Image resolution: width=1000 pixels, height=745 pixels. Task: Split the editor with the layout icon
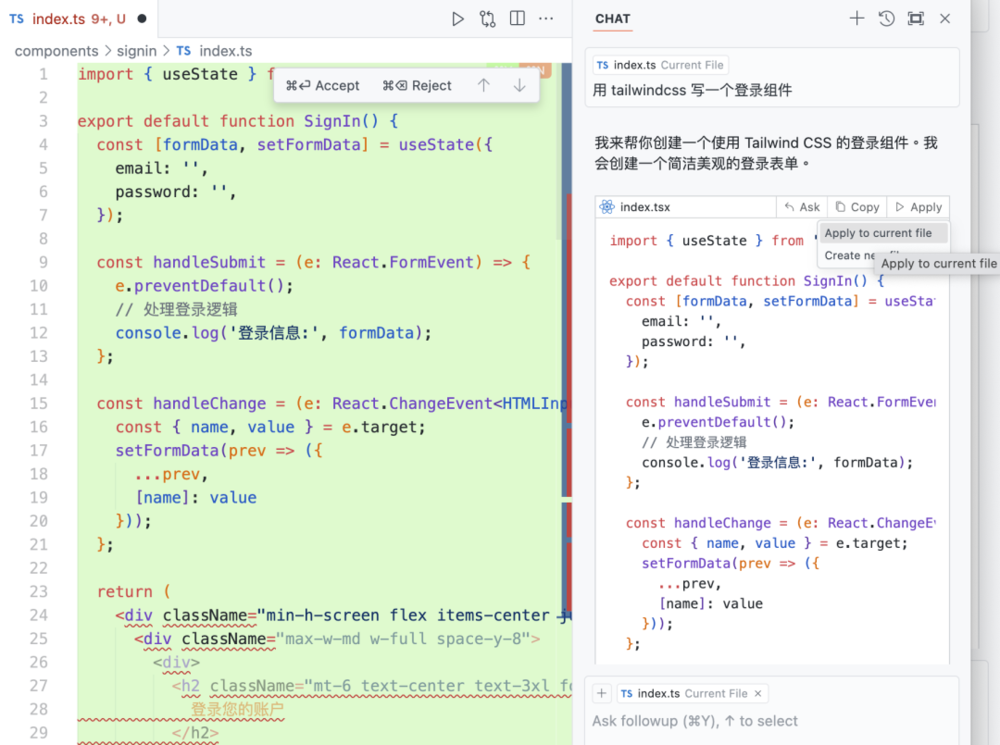coord(517,18)
